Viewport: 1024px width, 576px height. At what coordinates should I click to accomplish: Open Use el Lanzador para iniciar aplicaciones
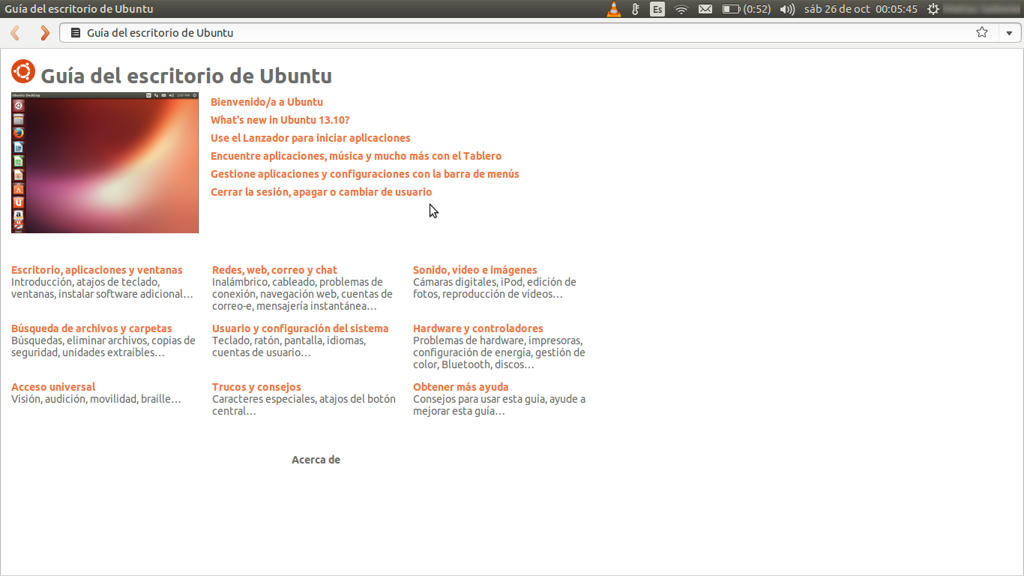click(310, 138)
